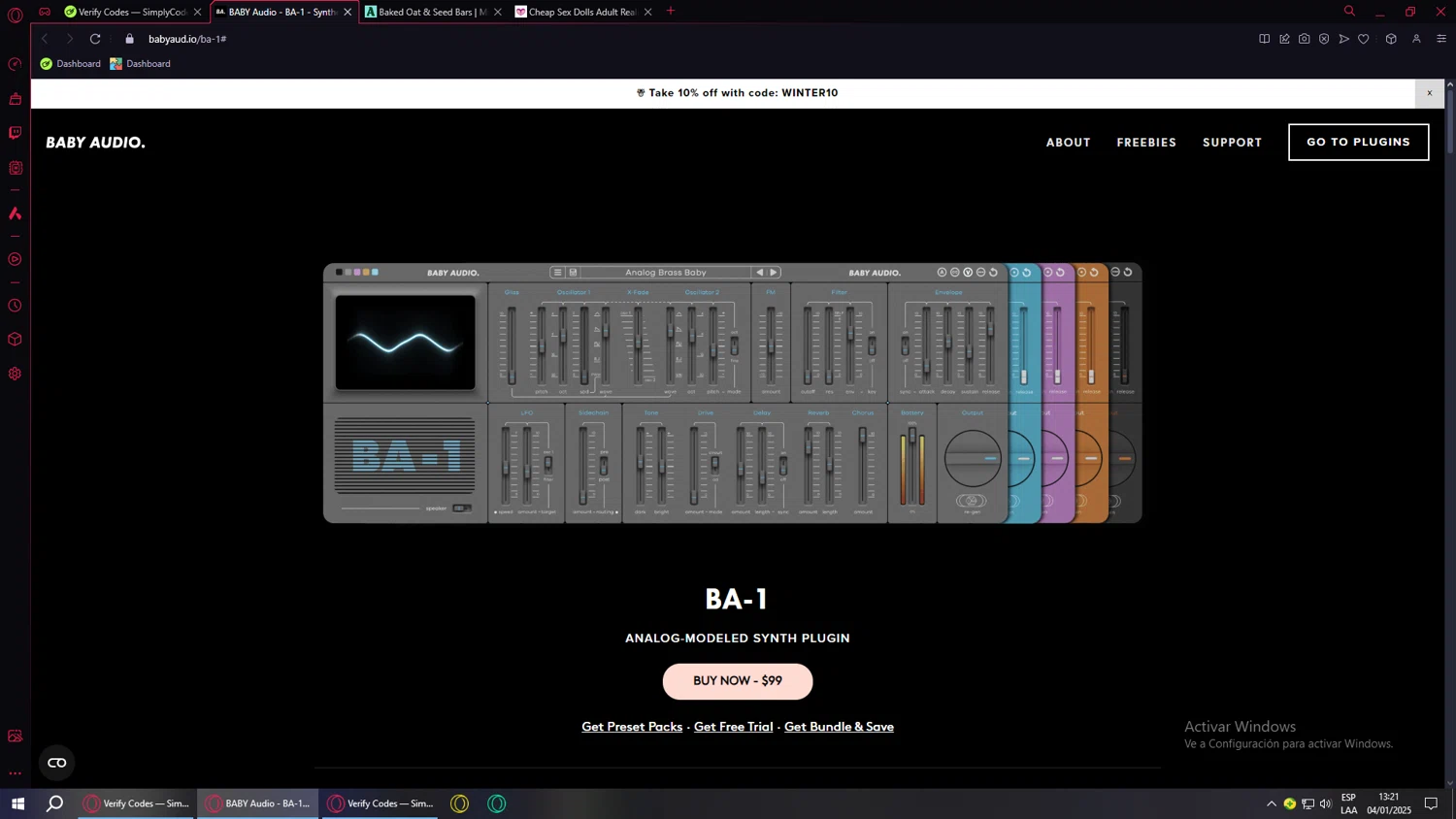This screenshot has width=1456, height=819.
Task: Switch to BABY Audio - BA-1 taskbar window
Action: pyautogui.click(x=258, y=803)
